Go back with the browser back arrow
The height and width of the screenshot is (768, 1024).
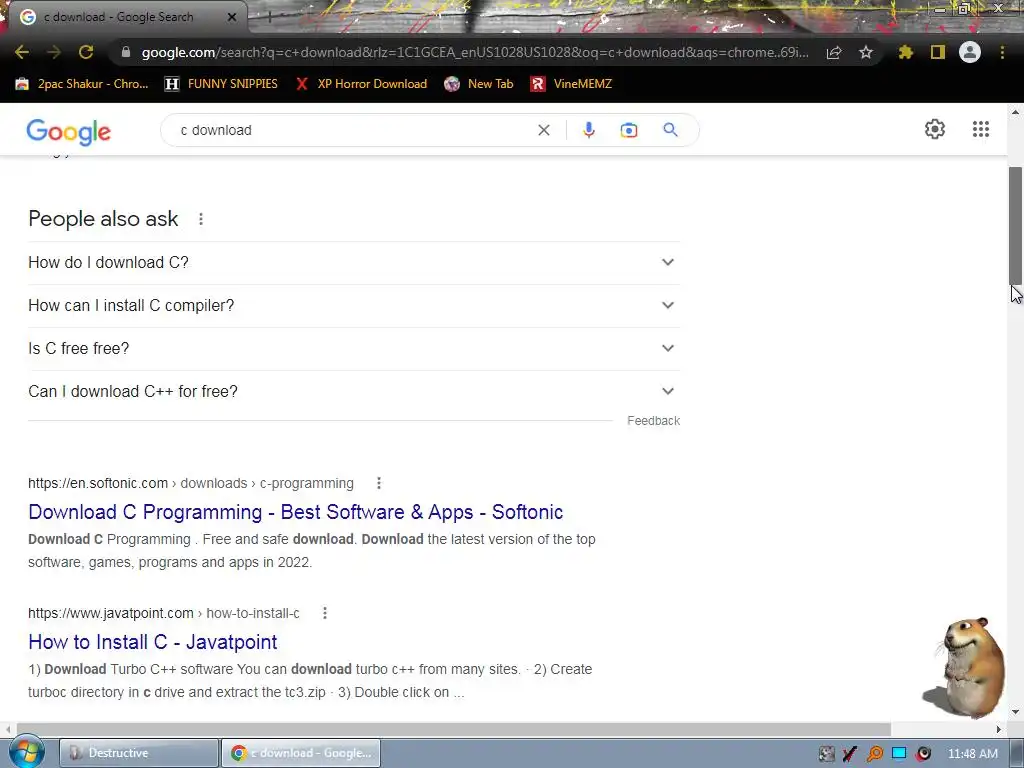coord(22,52)
